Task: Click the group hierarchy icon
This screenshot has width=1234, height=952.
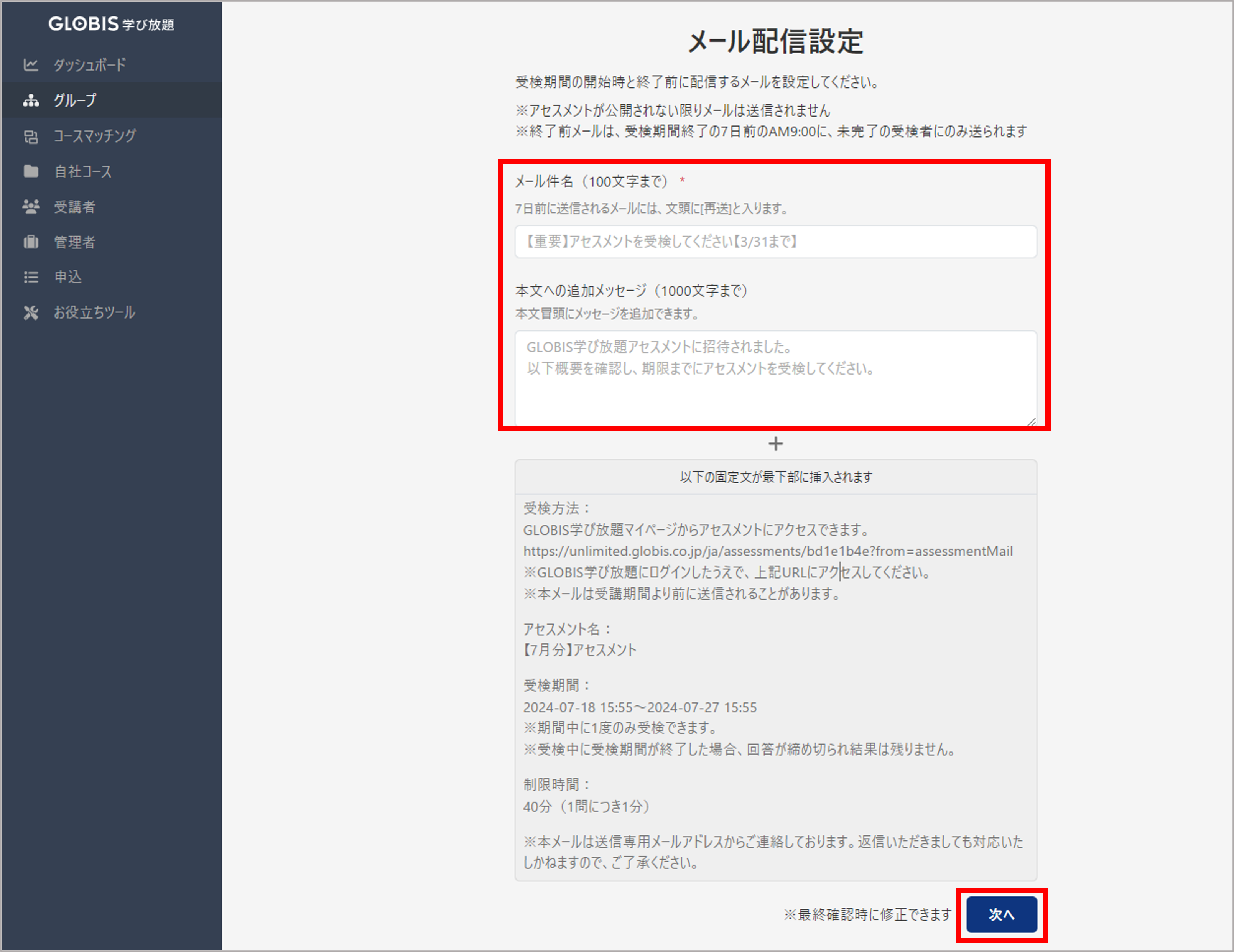Action: 31,100
